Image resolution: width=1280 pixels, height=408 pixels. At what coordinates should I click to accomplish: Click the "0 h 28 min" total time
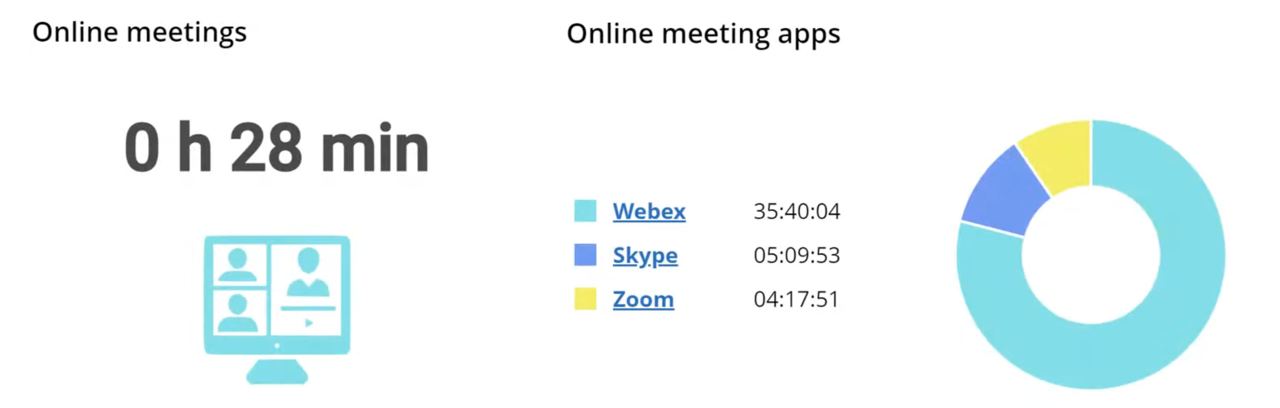tap(277, 147)
